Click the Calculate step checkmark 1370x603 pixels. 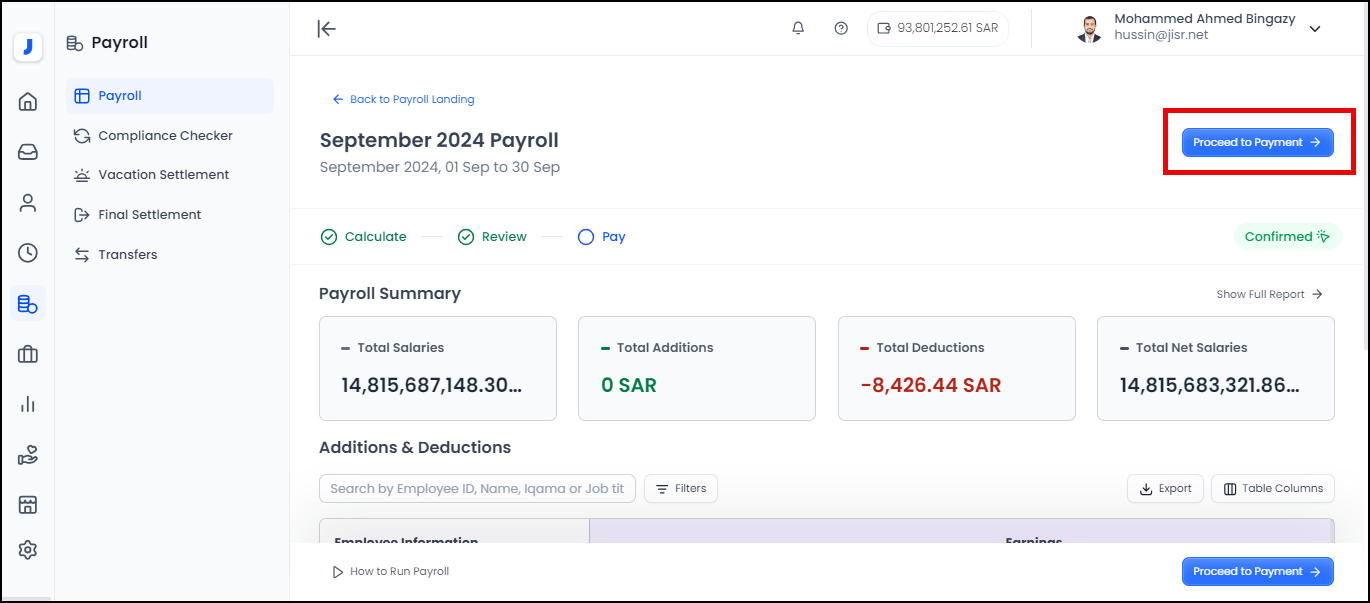[329, 236]
